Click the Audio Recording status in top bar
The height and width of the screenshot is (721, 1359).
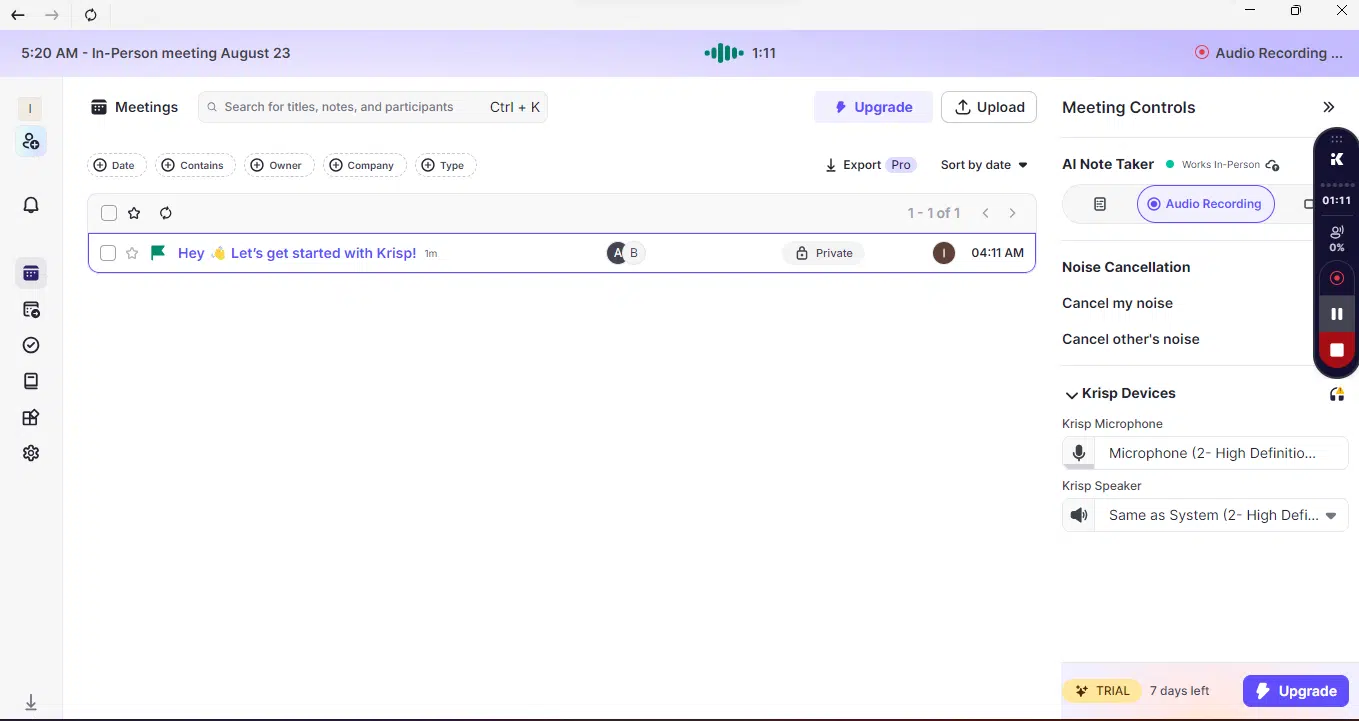(1269, 53)
